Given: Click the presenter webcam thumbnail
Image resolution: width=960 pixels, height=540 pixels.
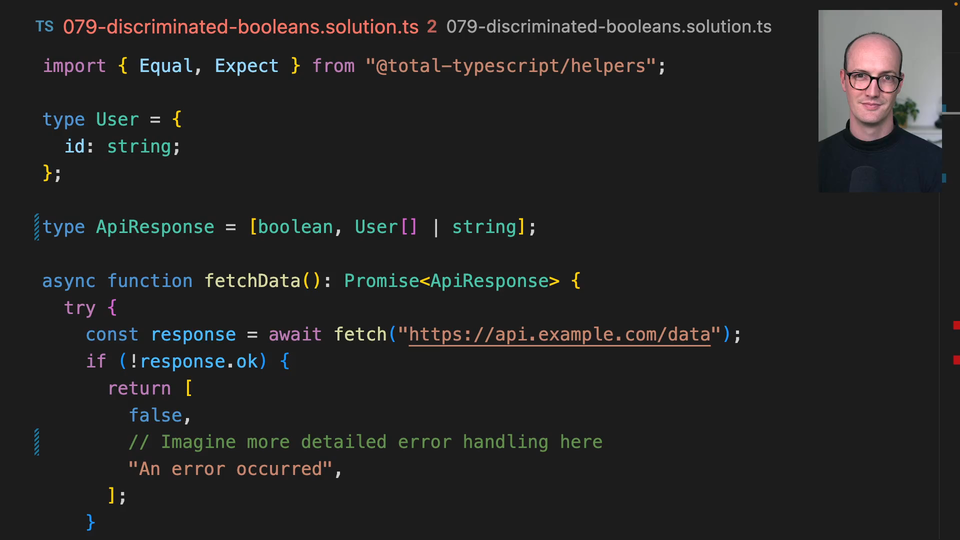Looking at the screenshot, I should click(879, 101).
